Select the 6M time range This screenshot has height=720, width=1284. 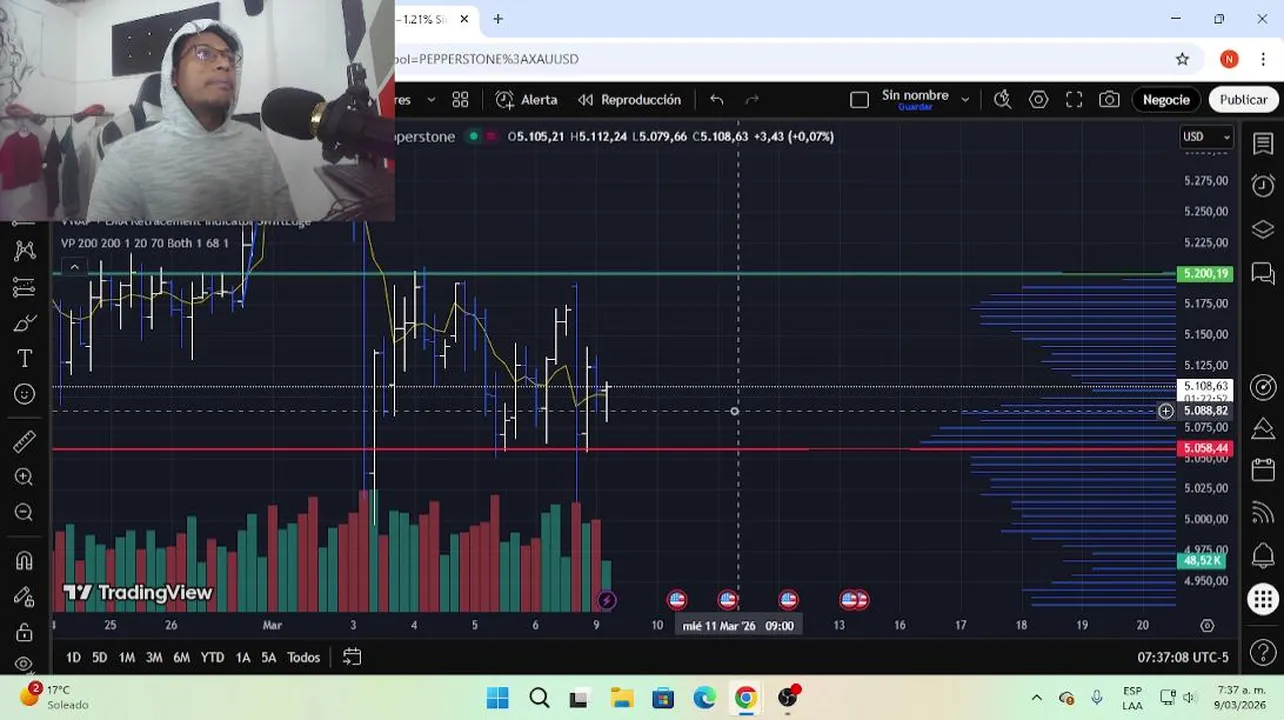tap(181, 657)
